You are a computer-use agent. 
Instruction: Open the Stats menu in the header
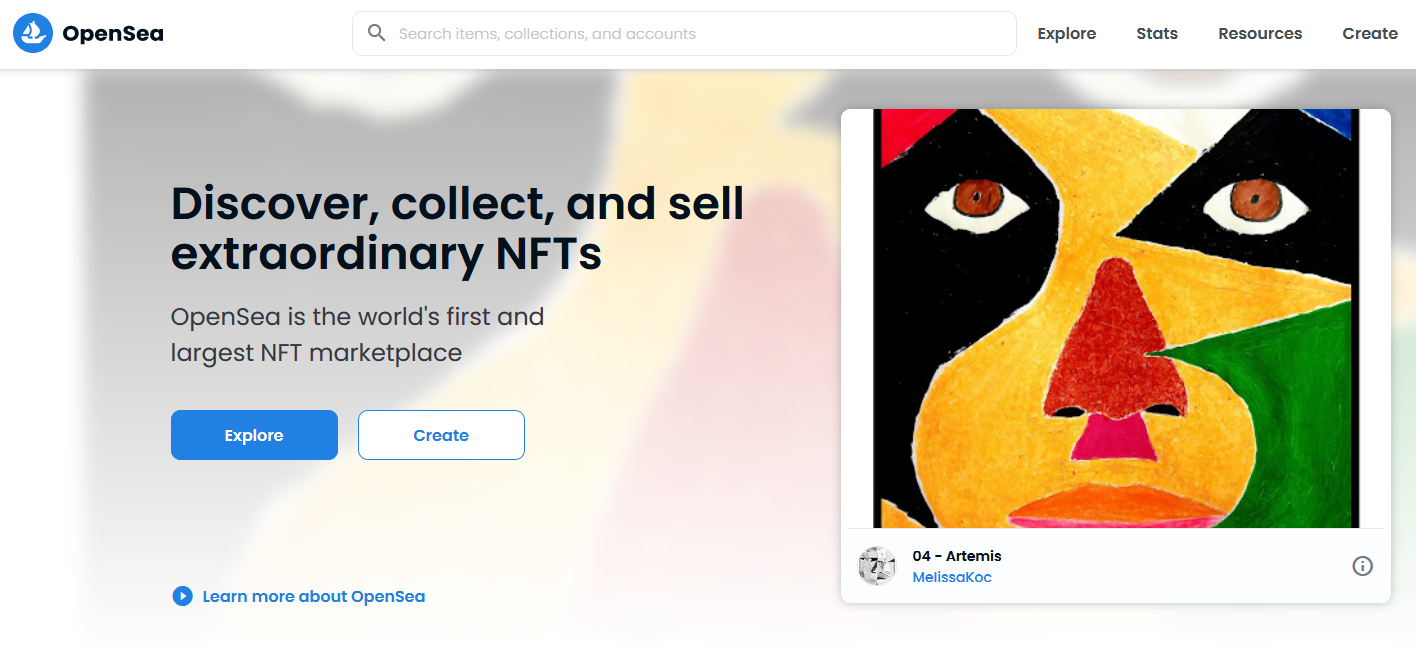(1157, 34)
